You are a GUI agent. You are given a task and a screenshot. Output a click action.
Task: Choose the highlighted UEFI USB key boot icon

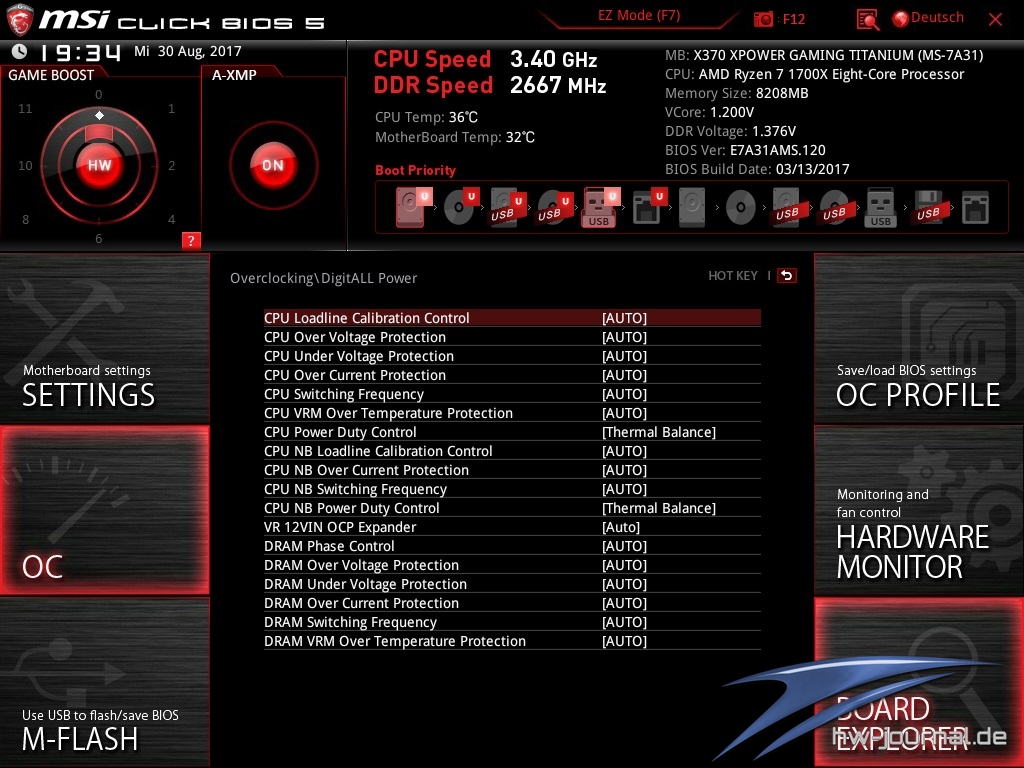point(600,208)
